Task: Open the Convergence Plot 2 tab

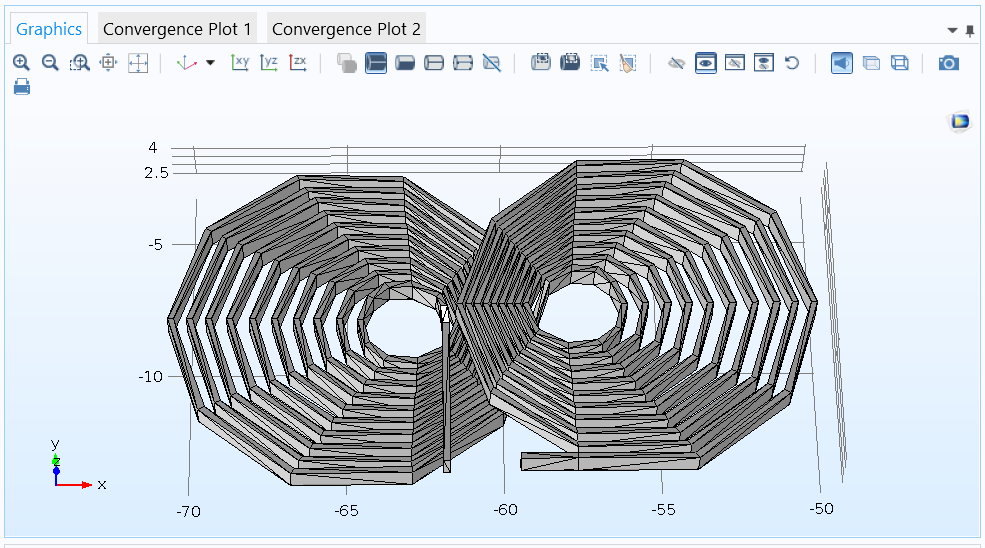Action: coord(346,29)
